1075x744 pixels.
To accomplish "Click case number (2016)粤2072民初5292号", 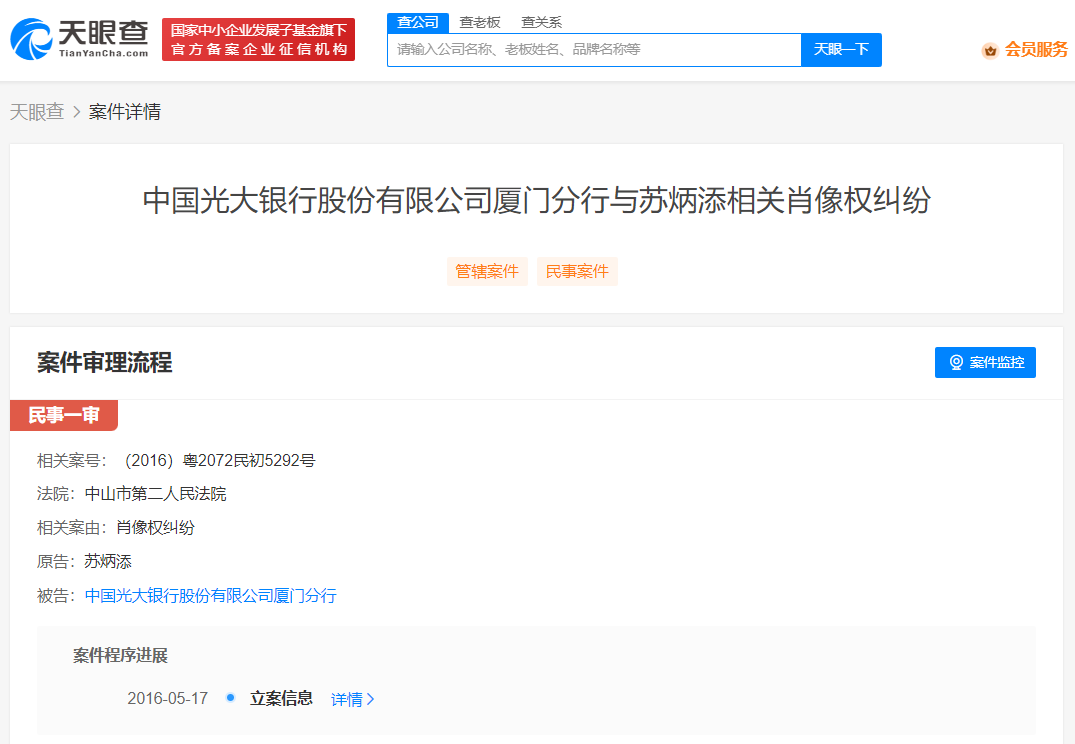I will point(219,460).
